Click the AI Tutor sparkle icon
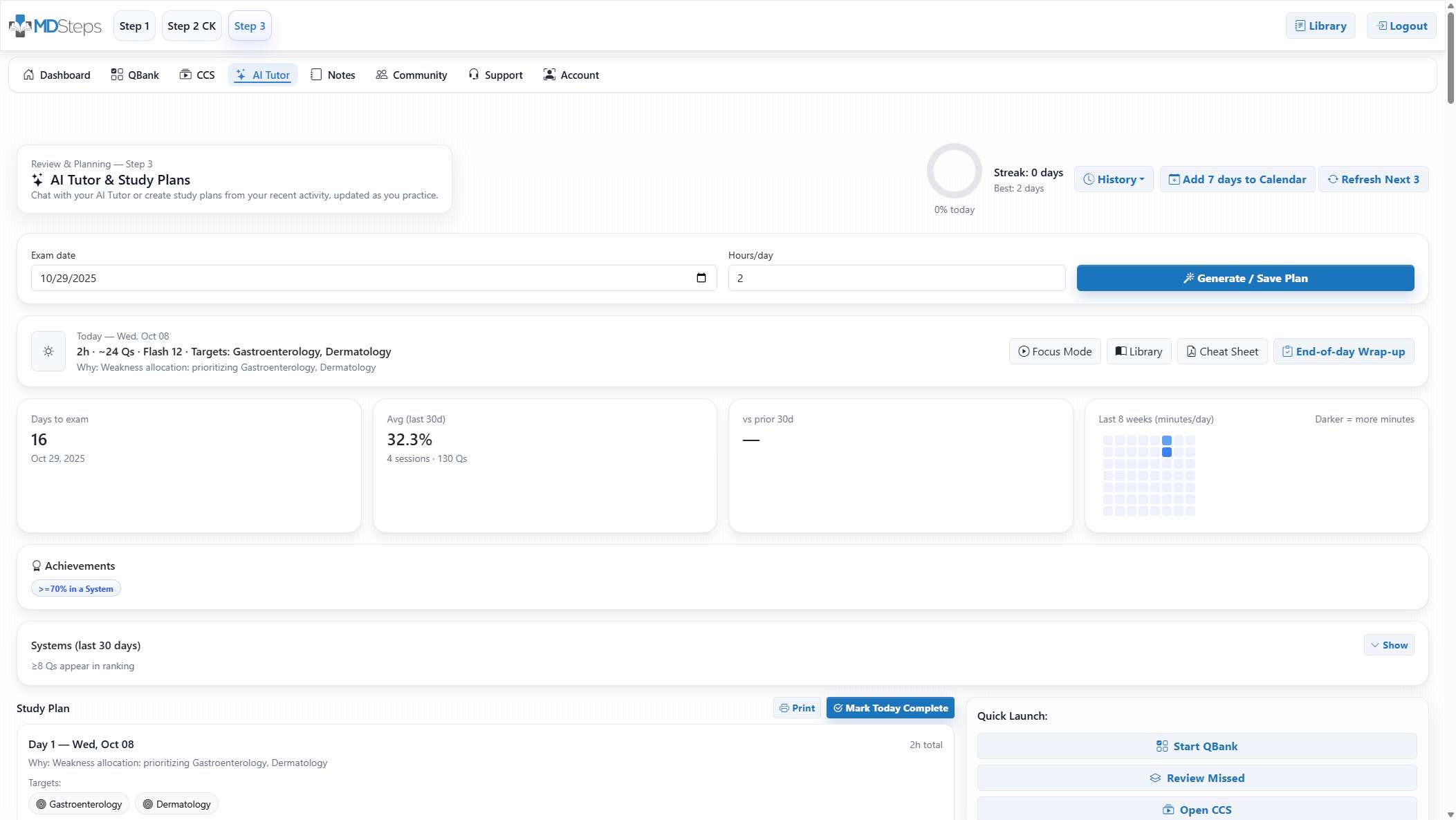Screen dimensions: 1456x820 pos(241,75)
